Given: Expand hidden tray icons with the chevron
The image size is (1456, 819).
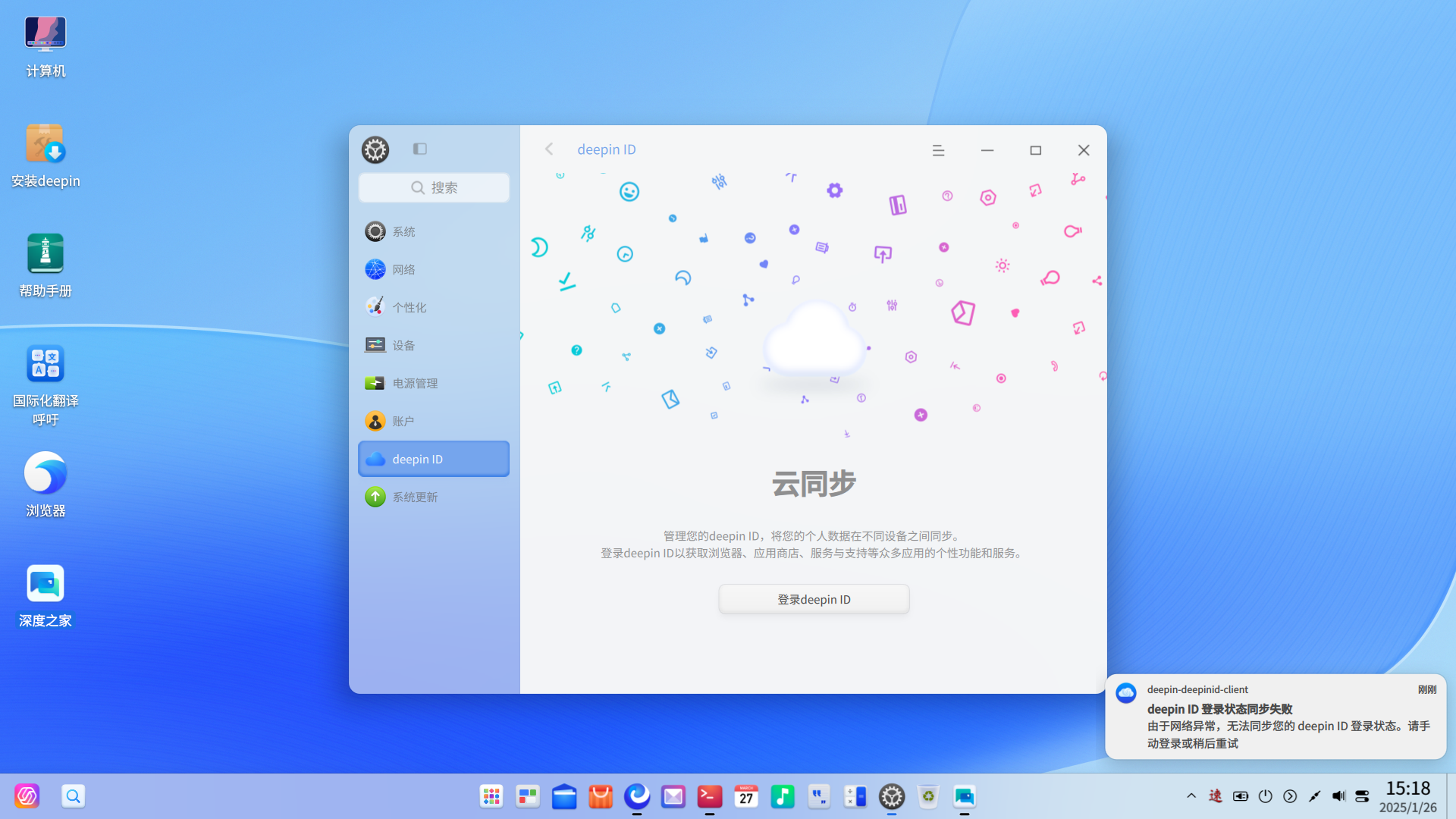Looking at the screenshot, I should 1193,796.
